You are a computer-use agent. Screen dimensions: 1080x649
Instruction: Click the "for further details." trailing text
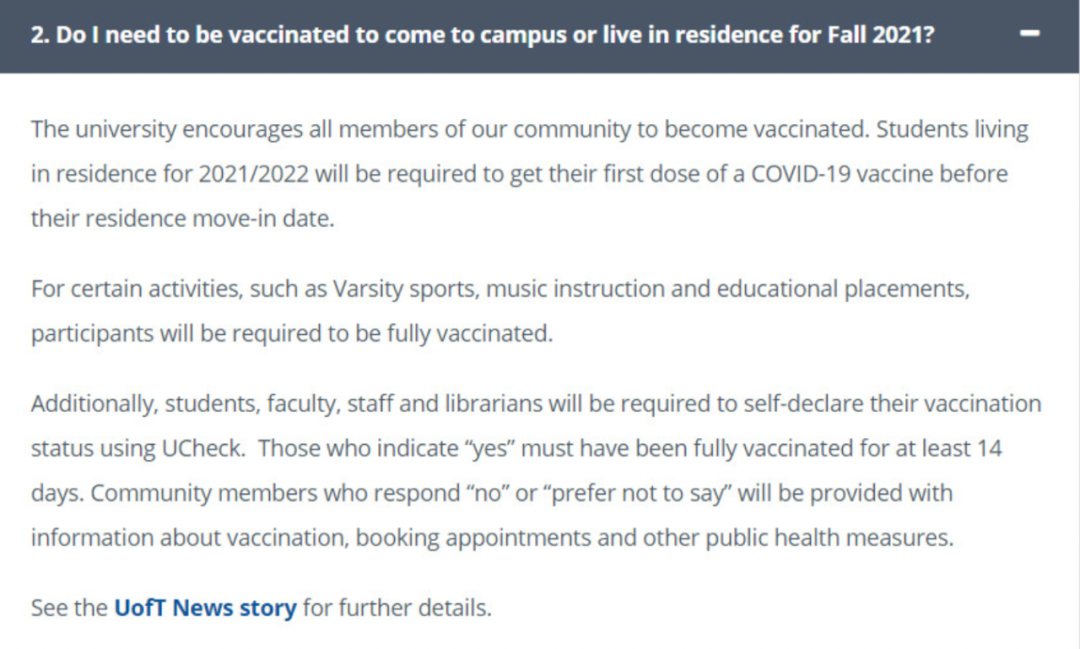pyautogui.click(x=397, y=608)
